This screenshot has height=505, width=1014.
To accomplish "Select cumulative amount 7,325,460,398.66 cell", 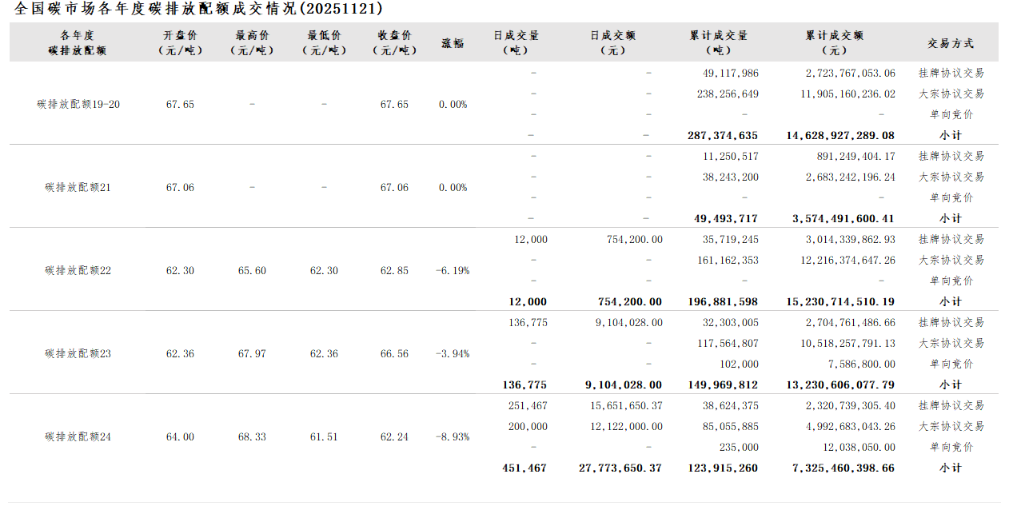I will pyautogui.click(x=843, y=468).
